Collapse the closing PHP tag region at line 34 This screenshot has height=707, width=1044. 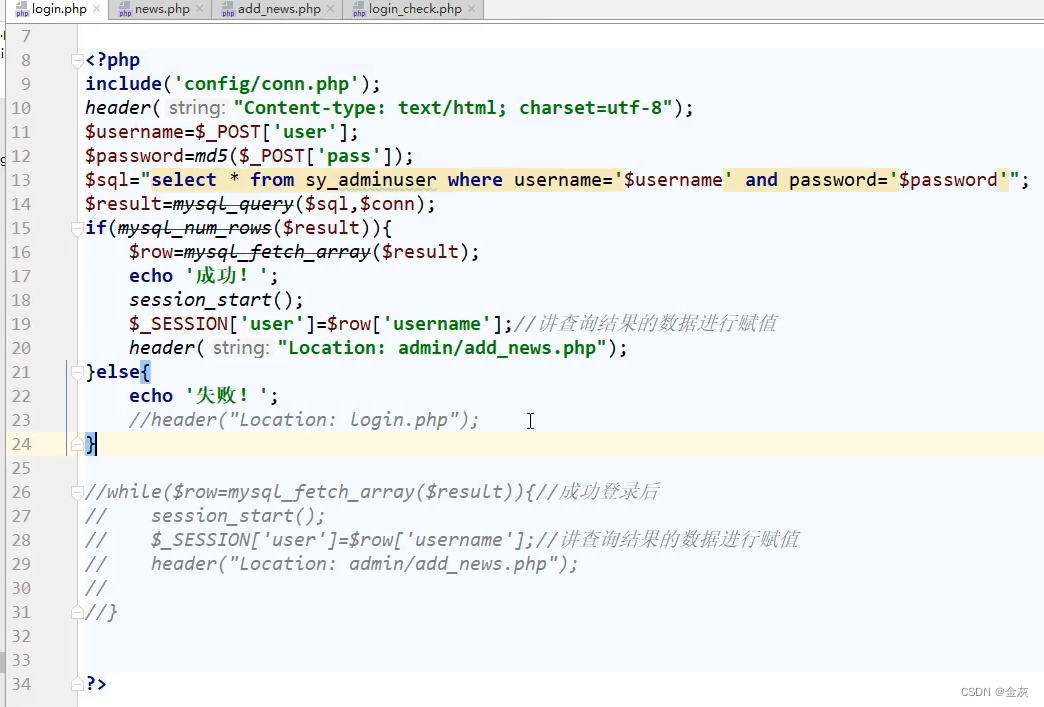pyautogui.click(x=77, y=683)
